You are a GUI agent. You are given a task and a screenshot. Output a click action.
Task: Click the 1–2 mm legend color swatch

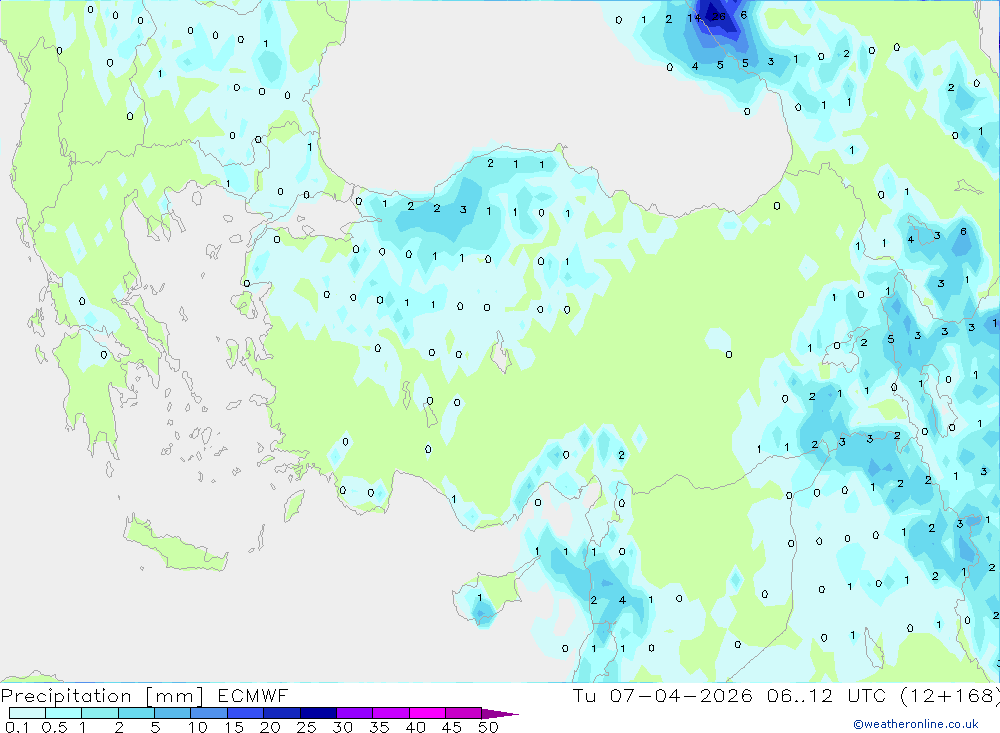(x=99, y=713)
